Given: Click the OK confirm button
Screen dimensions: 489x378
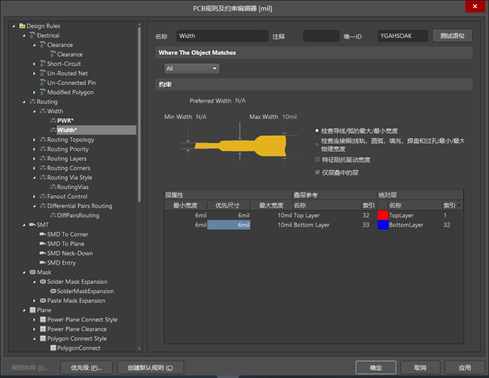Looking at the screenshot, I should pos(376,367).
